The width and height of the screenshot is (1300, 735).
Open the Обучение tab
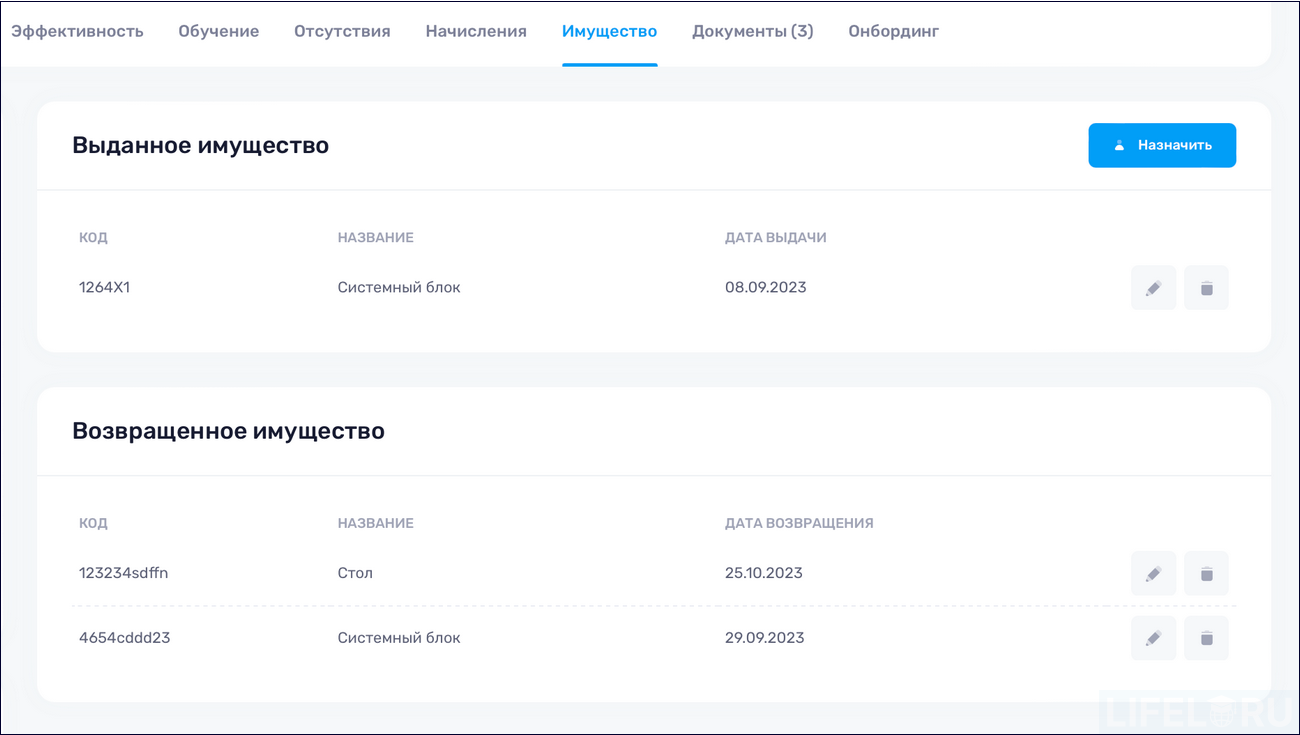coord(218,31)
